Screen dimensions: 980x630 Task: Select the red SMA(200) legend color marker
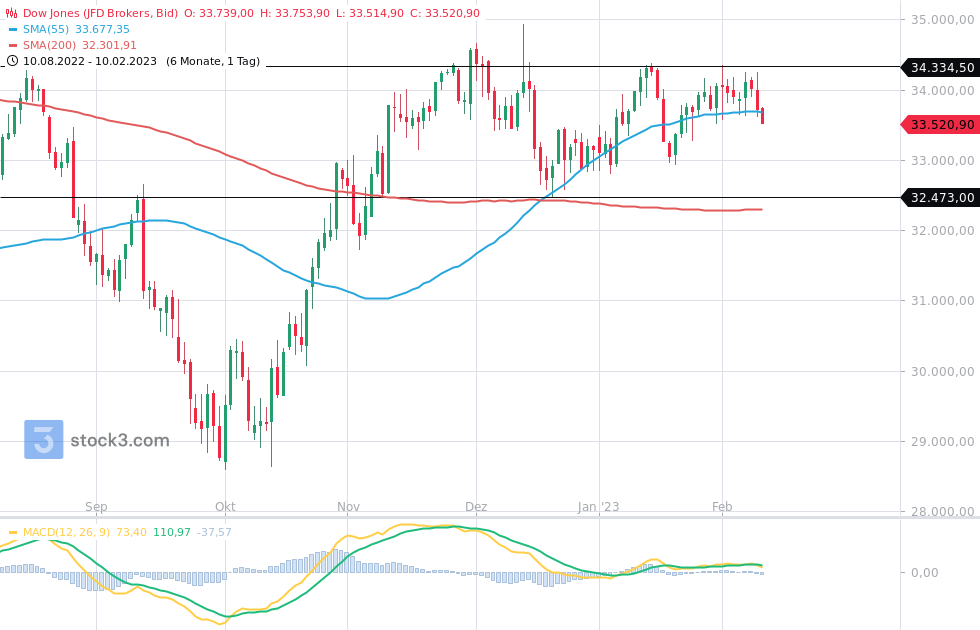pyautogui.click(x=12, y=46)
